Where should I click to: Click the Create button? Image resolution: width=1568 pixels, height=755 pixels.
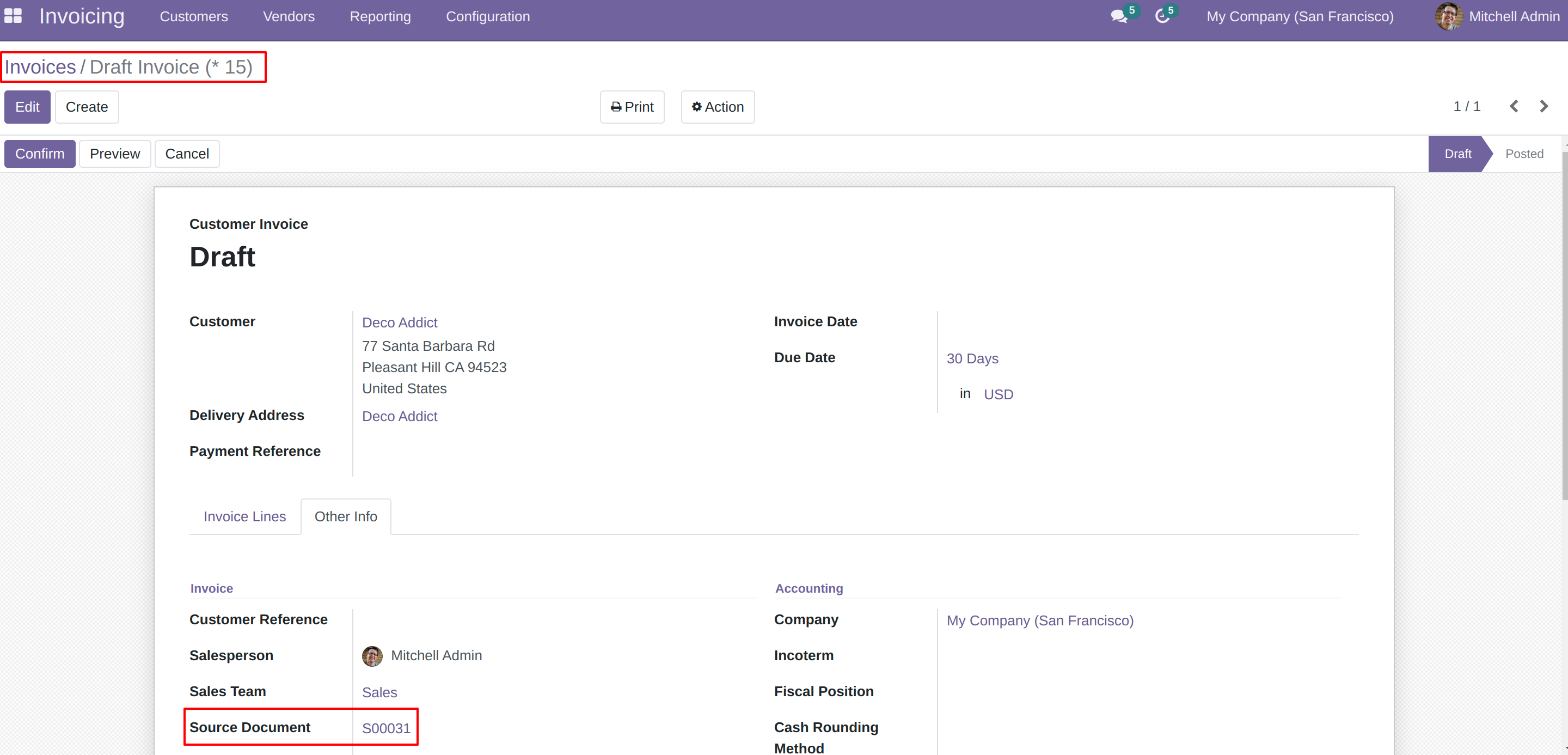87,107
